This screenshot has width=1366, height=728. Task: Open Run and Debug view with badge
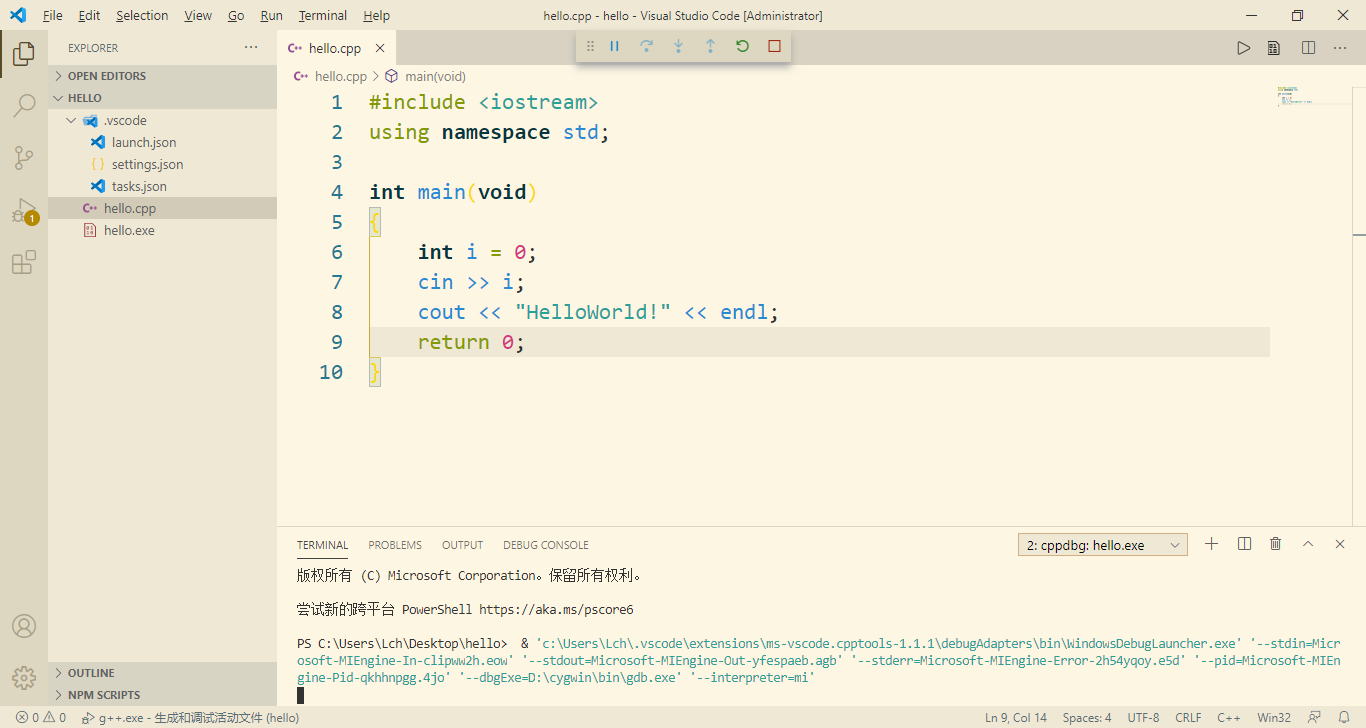click(24, 211)
